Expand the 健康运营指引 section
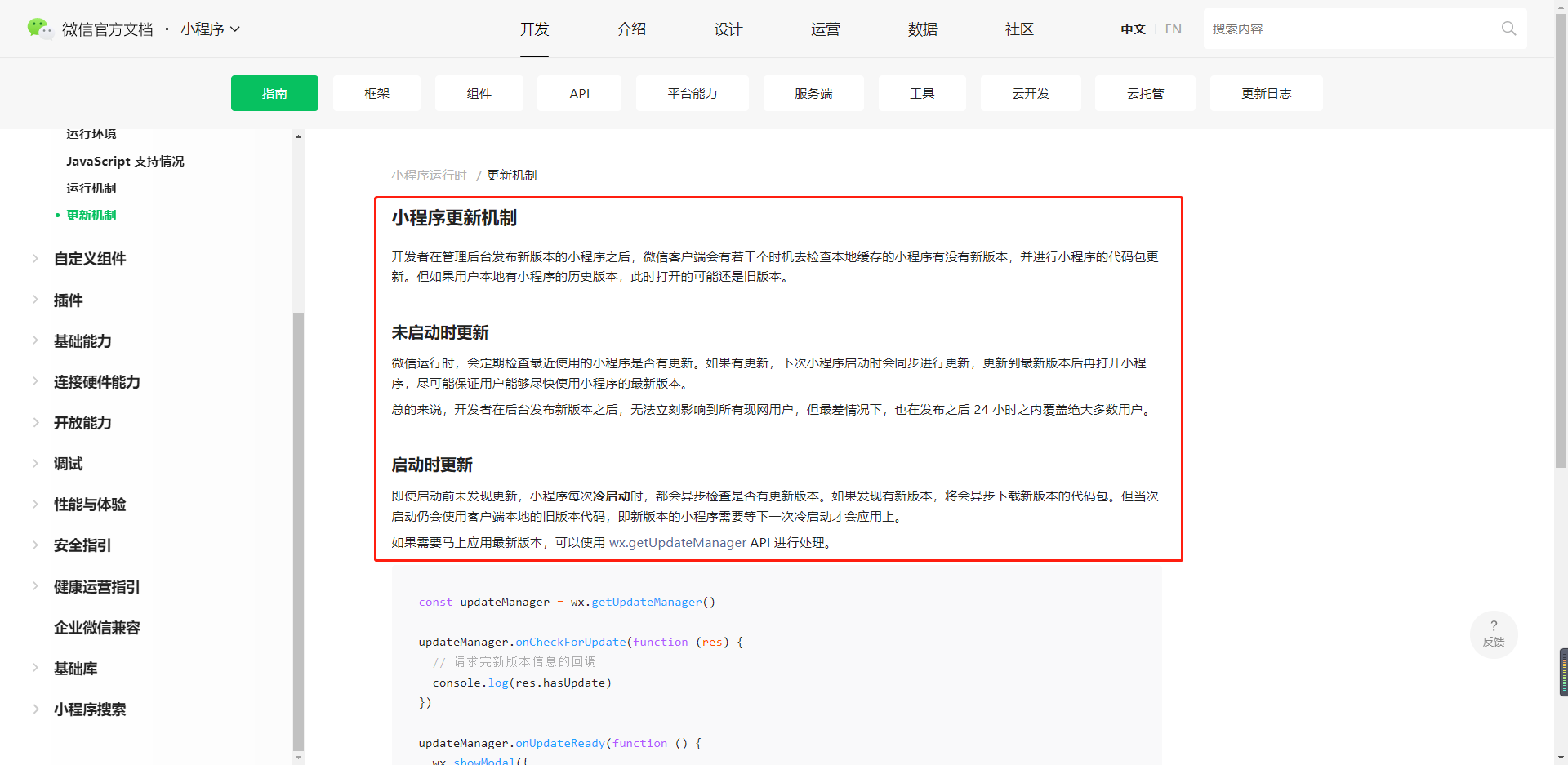 tap(96, 587)
